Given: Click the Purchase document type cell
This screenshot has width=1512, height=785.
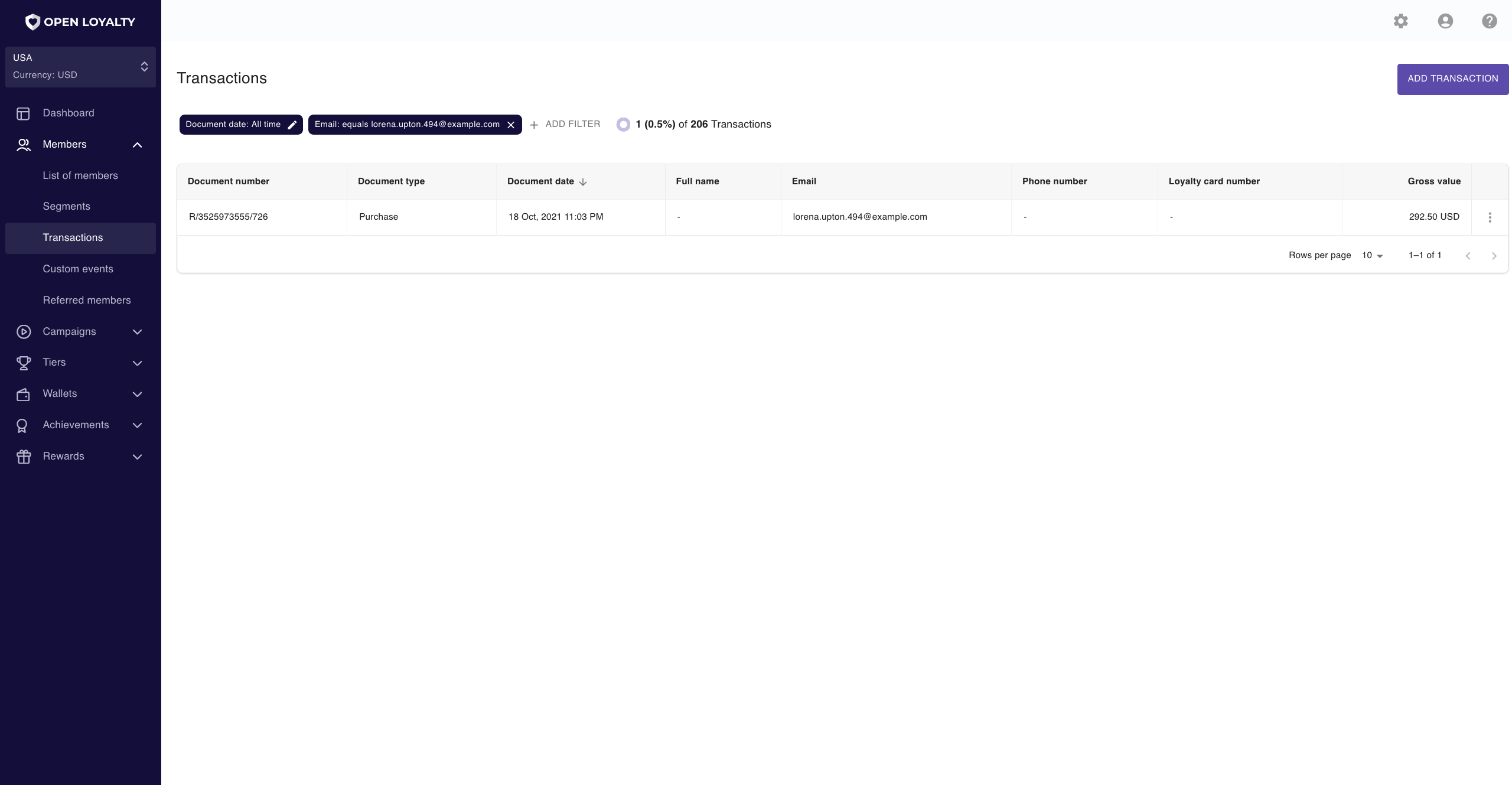Looking at the screenshot, I should (x=379, y=217).
